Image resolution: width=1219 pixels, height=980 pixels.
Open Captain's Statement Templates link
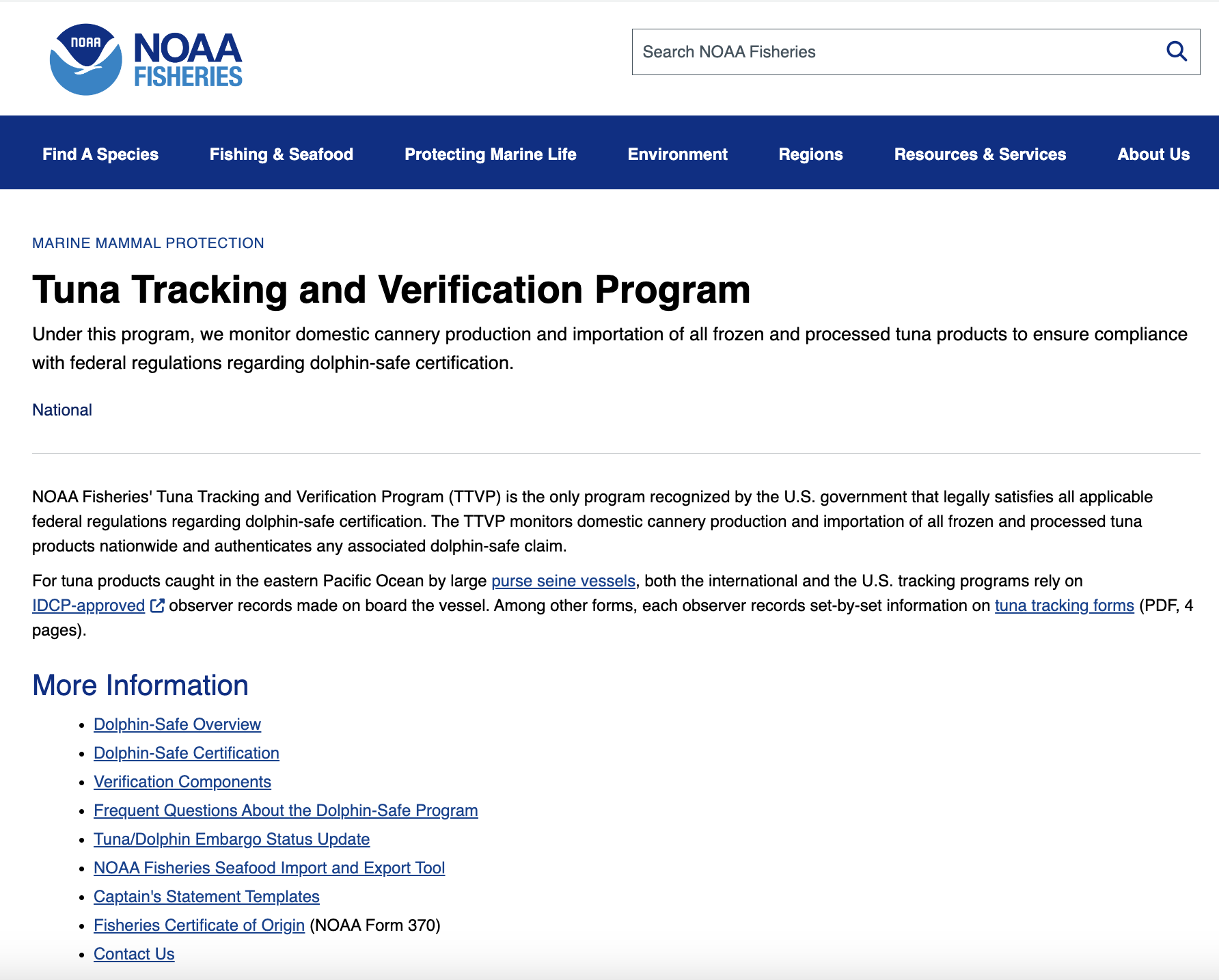[206, 897]
